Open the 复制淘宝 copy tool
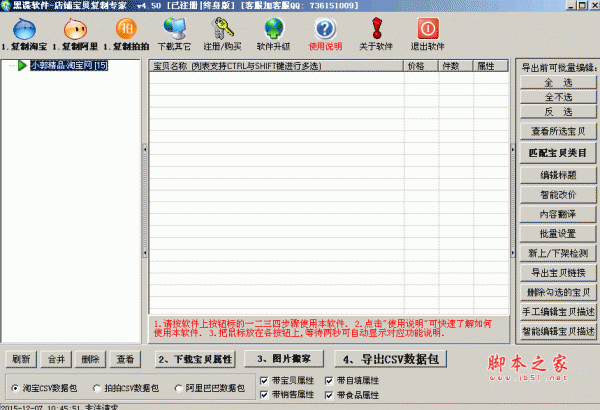 [x=24, y=34]
